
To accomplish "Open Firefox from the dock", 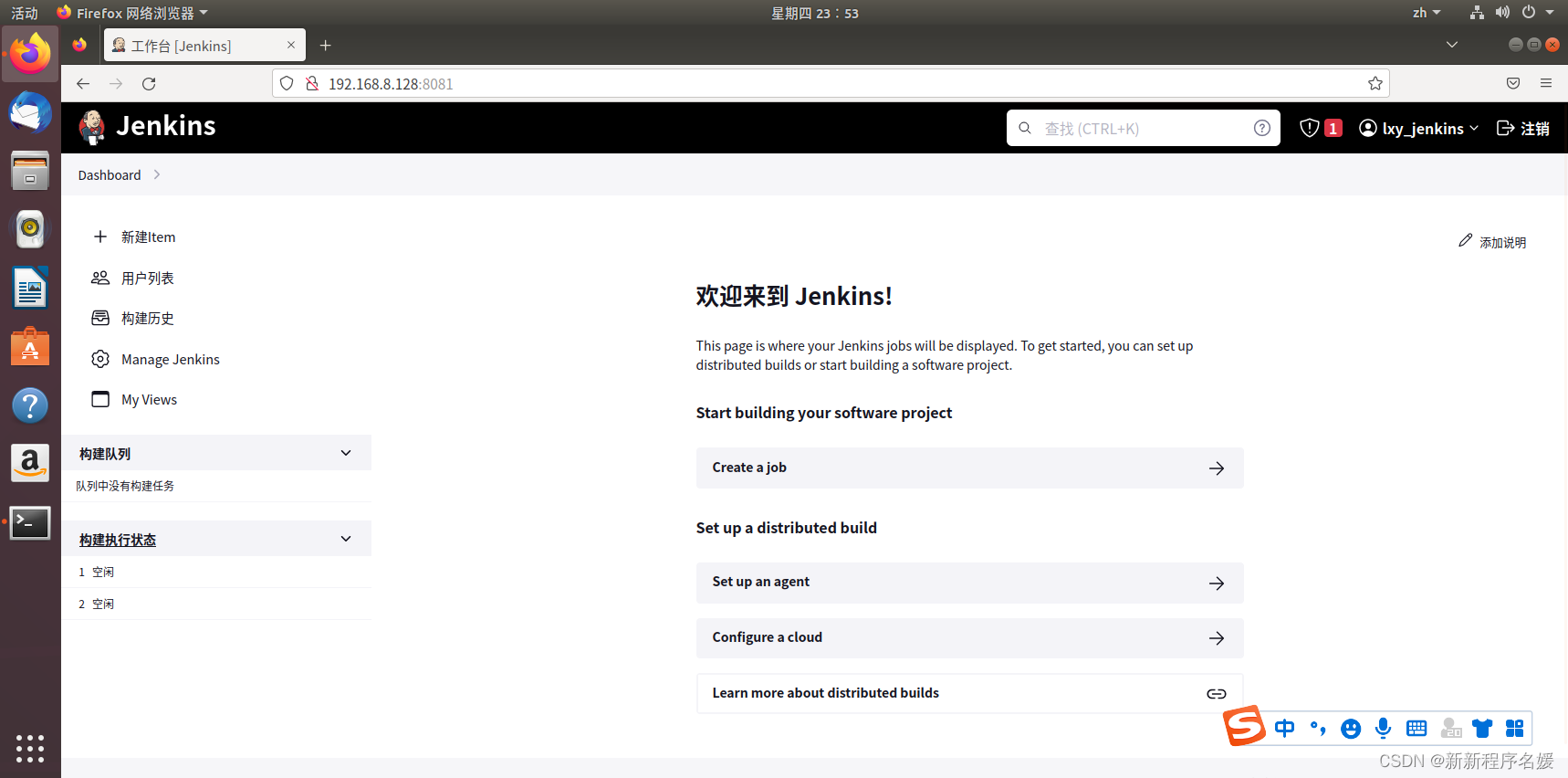I will click(x=30, y=54).
